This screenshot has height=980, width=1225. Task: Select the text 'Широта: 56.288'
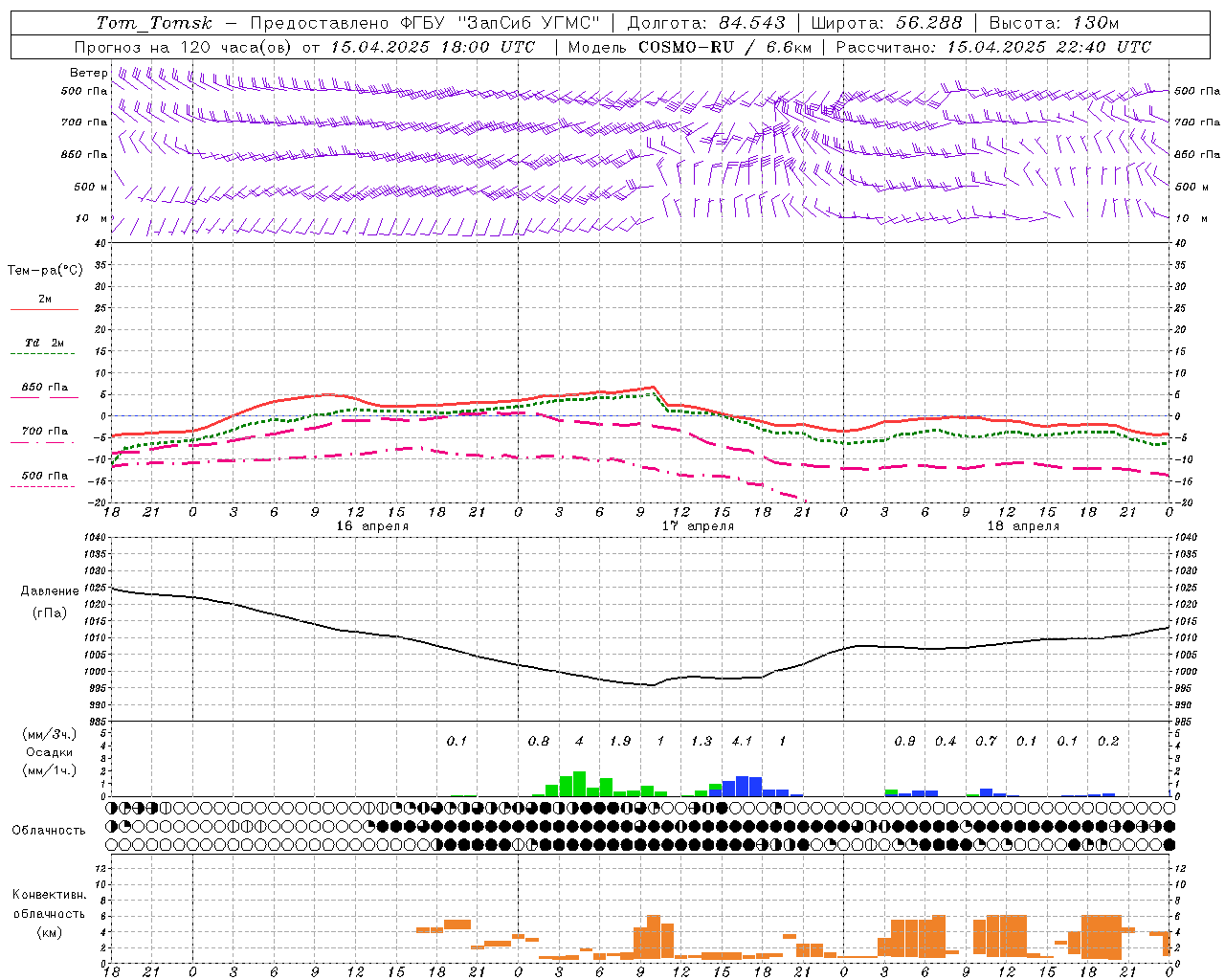(886, 23)
